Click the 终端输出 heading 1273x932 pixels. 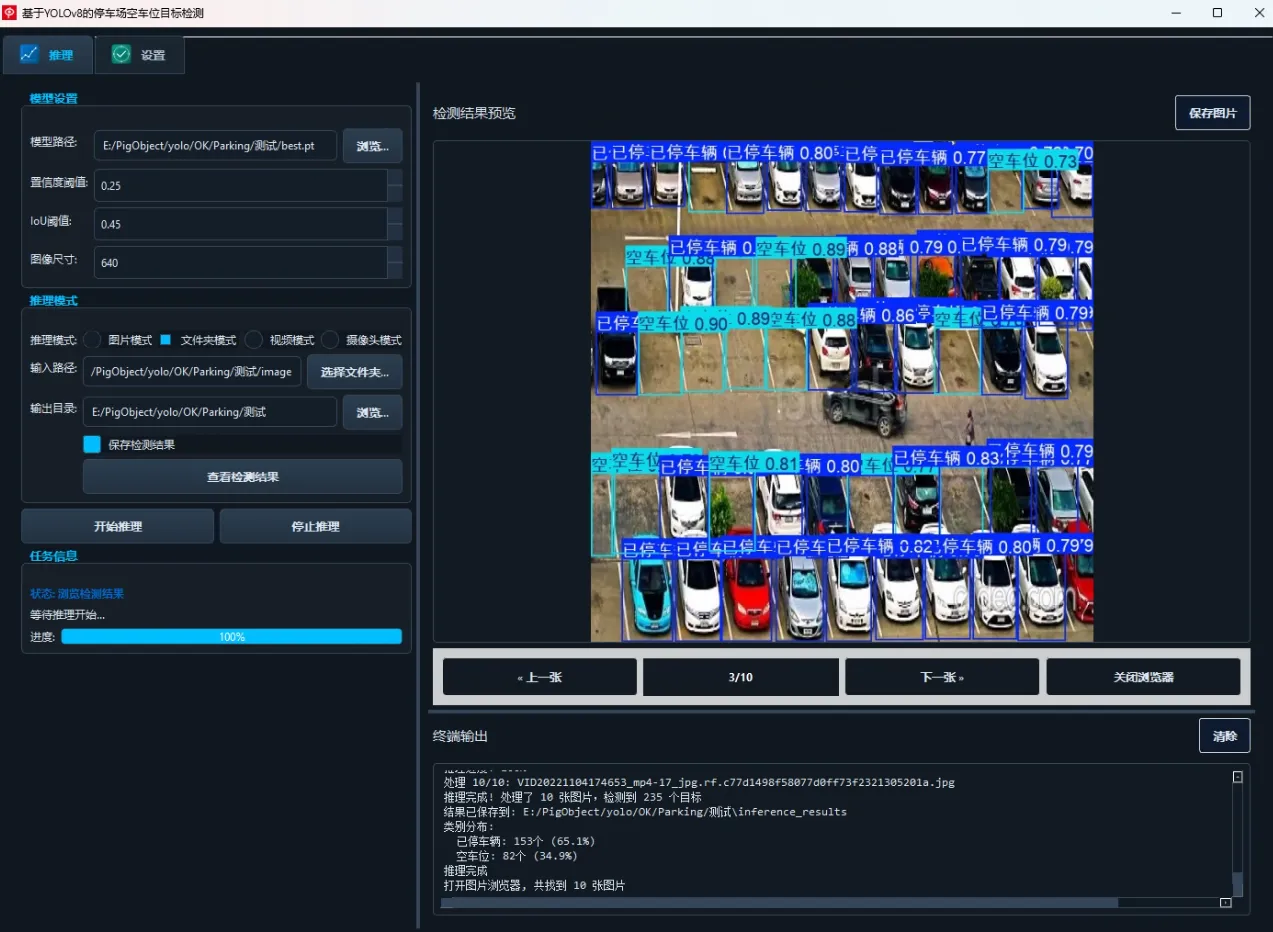(460, 736)
